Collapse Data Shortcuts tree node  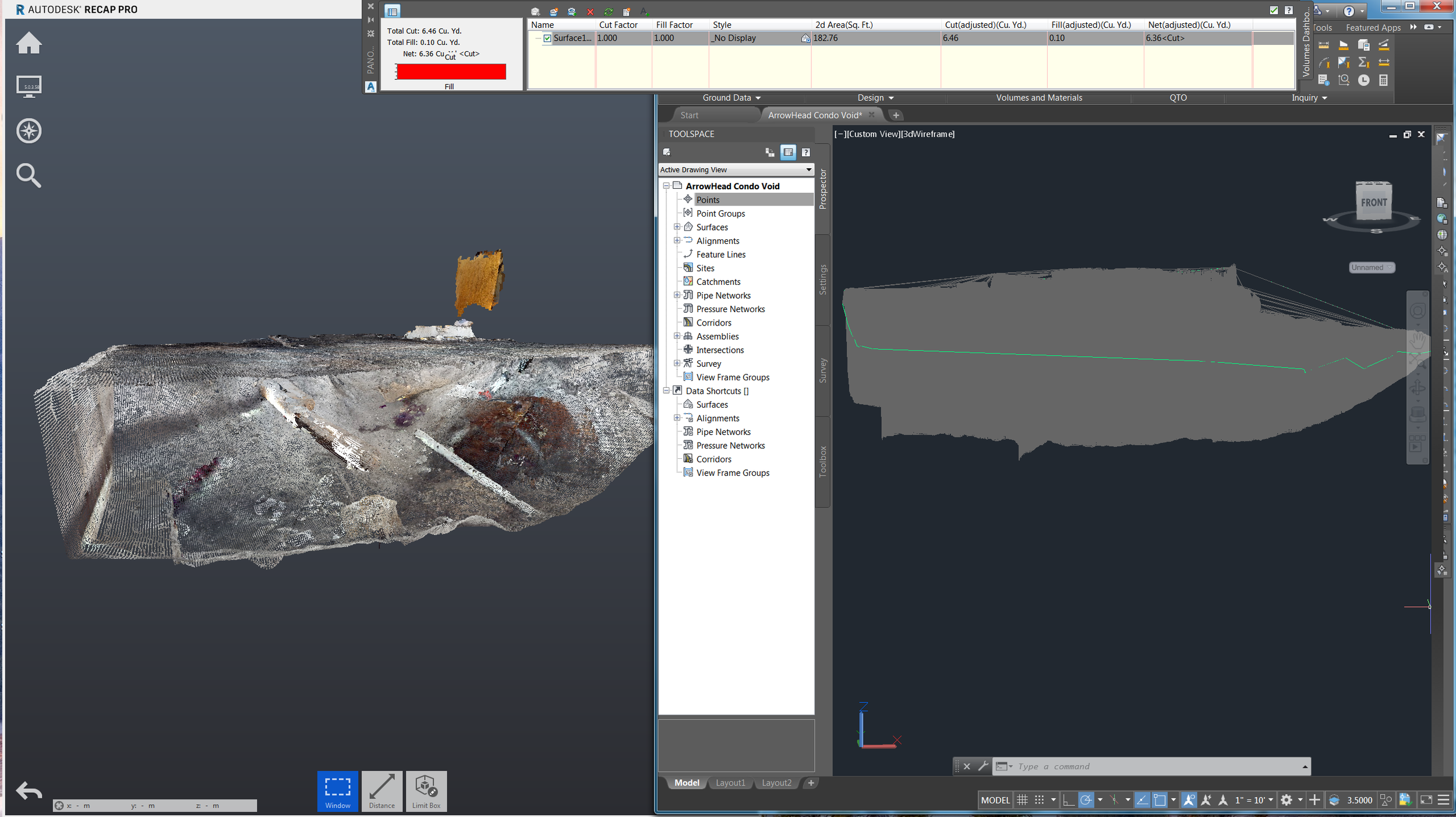click(666, 391)
